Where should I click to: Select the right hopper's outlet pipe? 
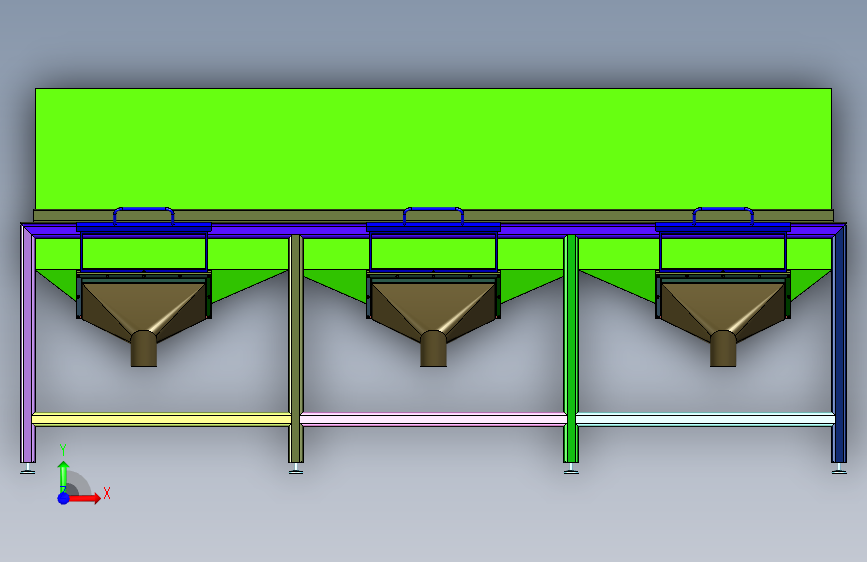pyautogui.click(x=723, y=350)
